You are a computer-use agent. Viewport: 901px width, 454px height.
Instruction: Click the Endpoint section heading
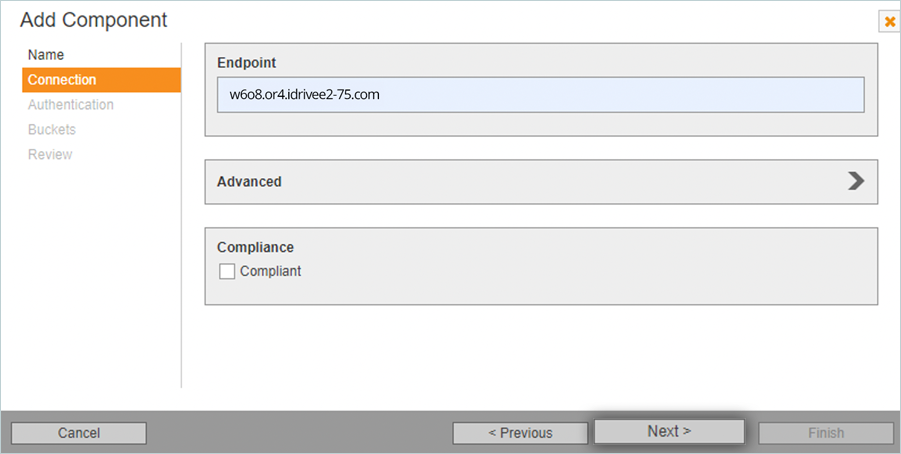click(247, 63)
